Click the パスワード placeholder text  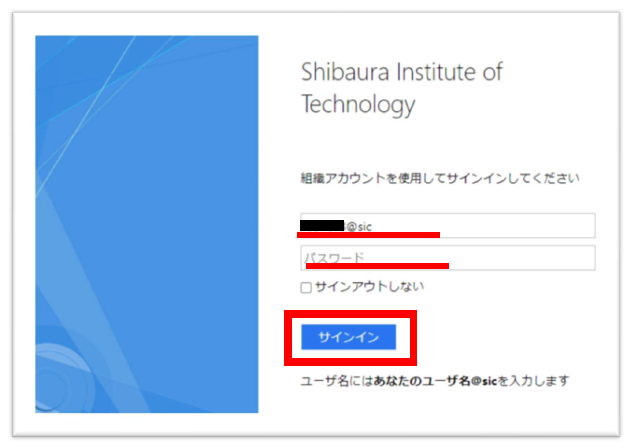tap(335, 257)
